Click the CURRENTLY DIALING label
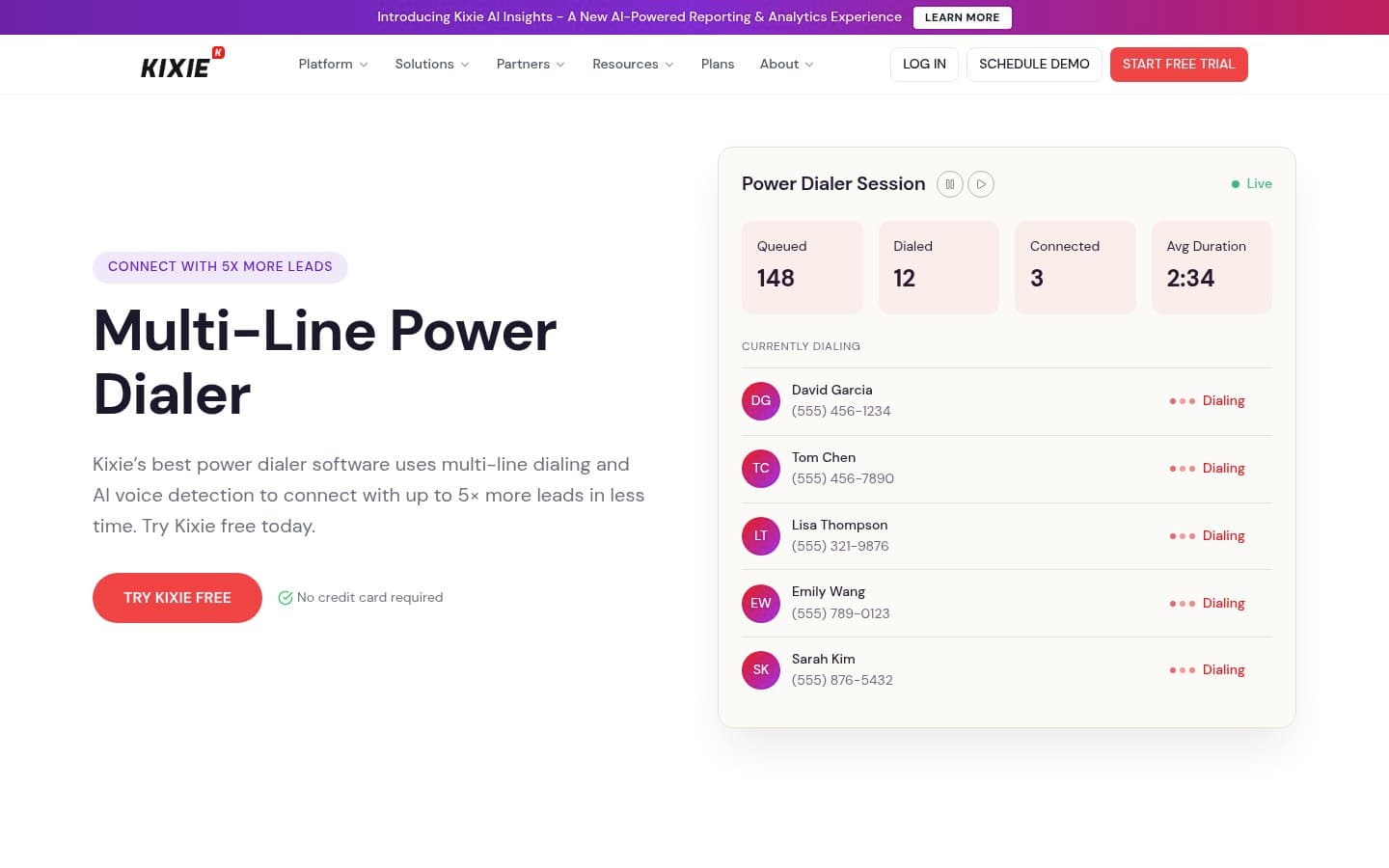Image resolution: width=1389 pixels, height=868 pixels. point(801,346)
